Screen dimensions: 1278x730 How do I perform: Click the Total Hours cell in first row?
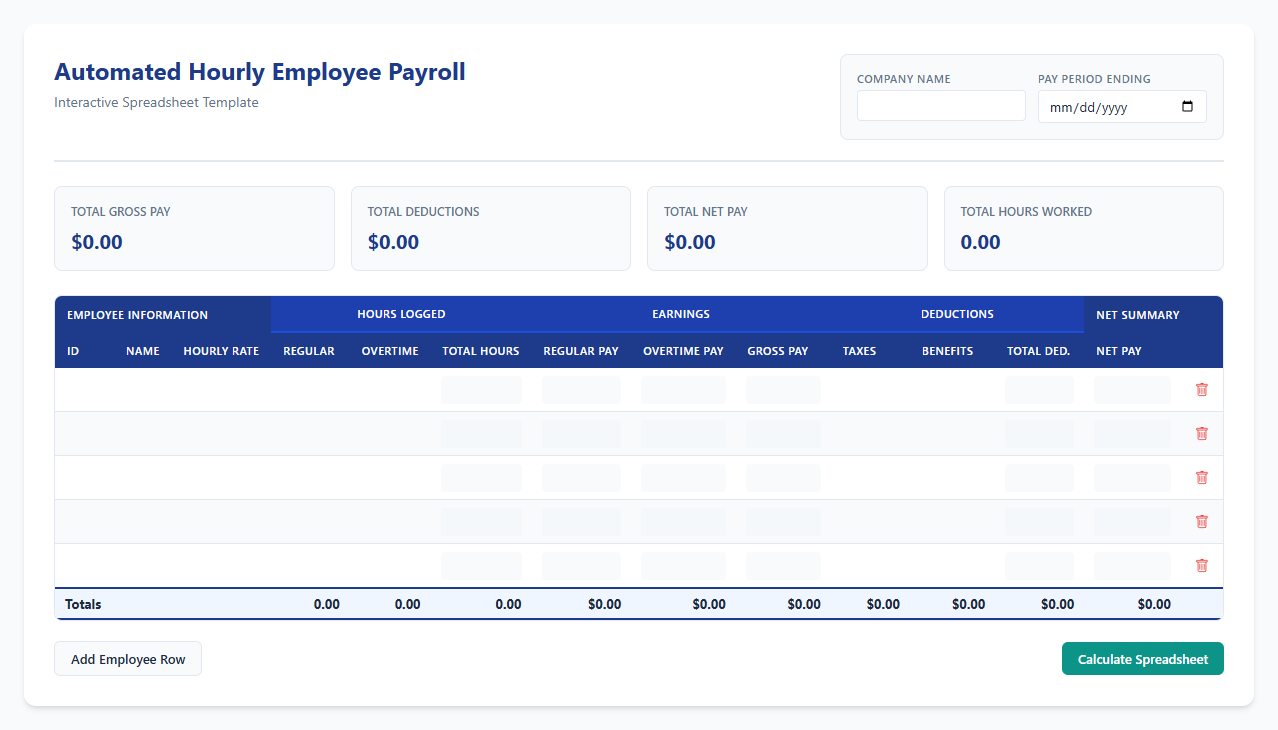pos(481,390)
